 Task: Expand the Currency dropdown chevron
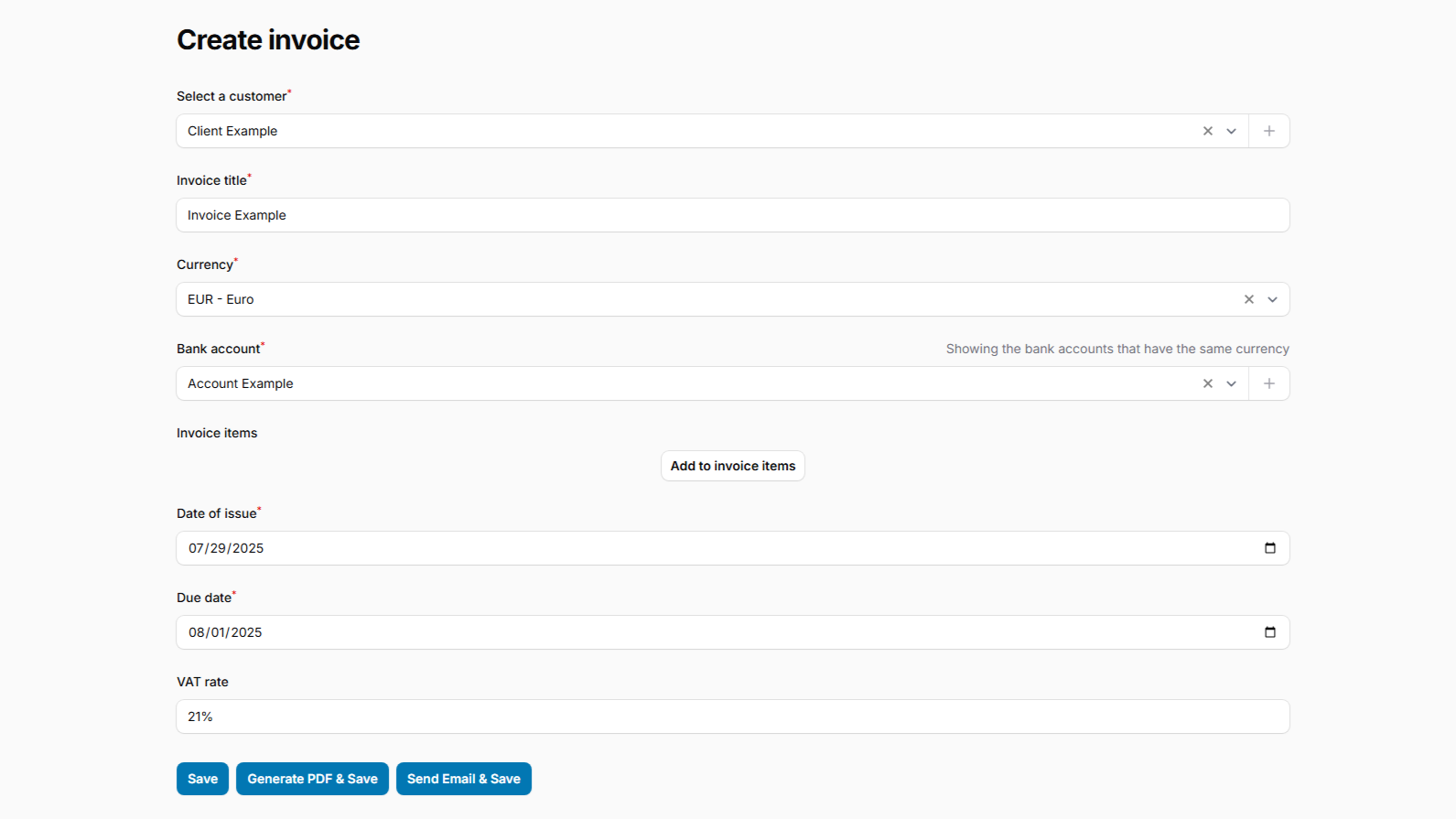tap(1272, 299)
